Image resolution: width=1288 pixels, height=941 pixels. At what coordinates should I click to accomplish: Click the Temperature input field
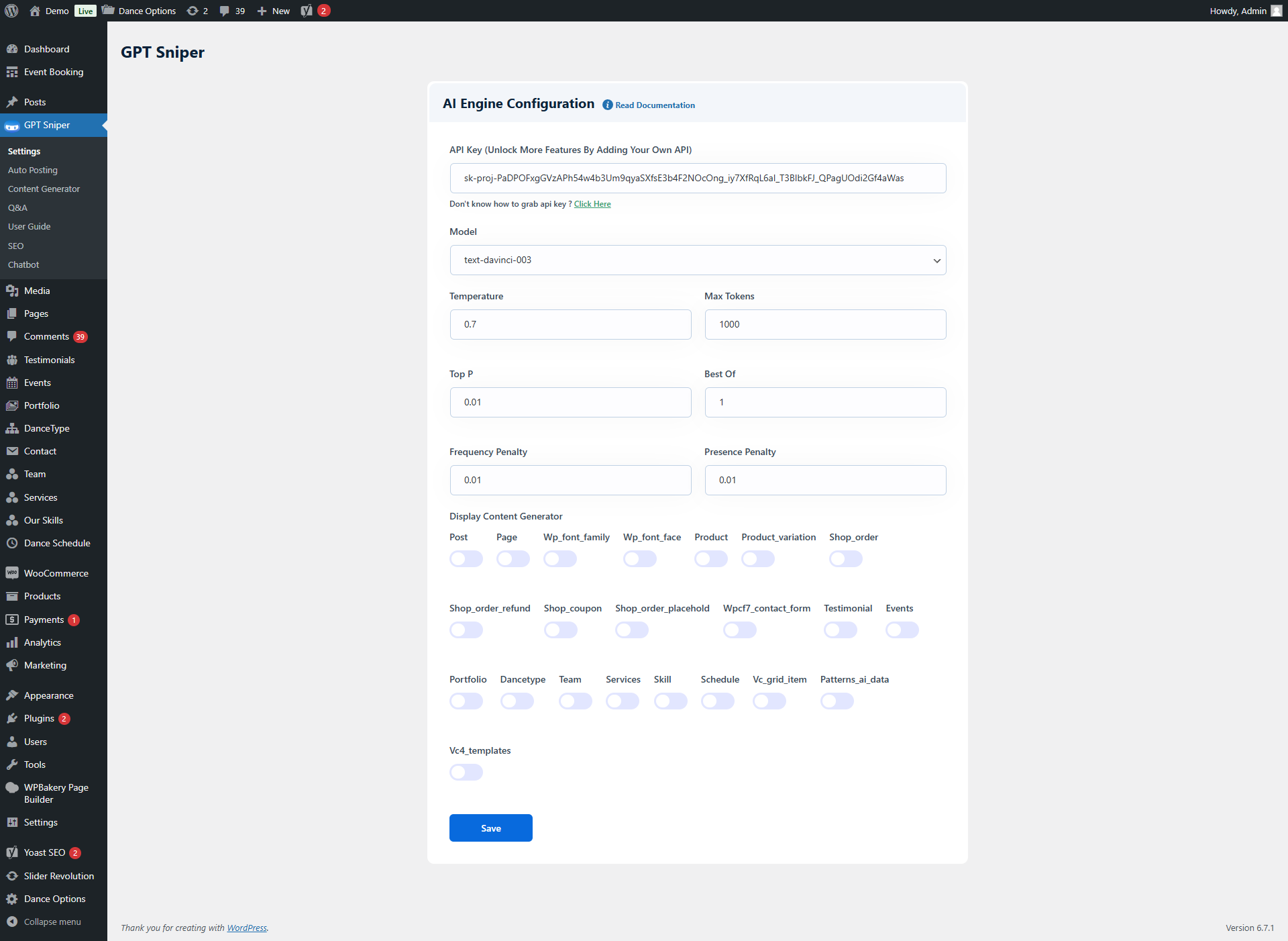tap(570, 324)
